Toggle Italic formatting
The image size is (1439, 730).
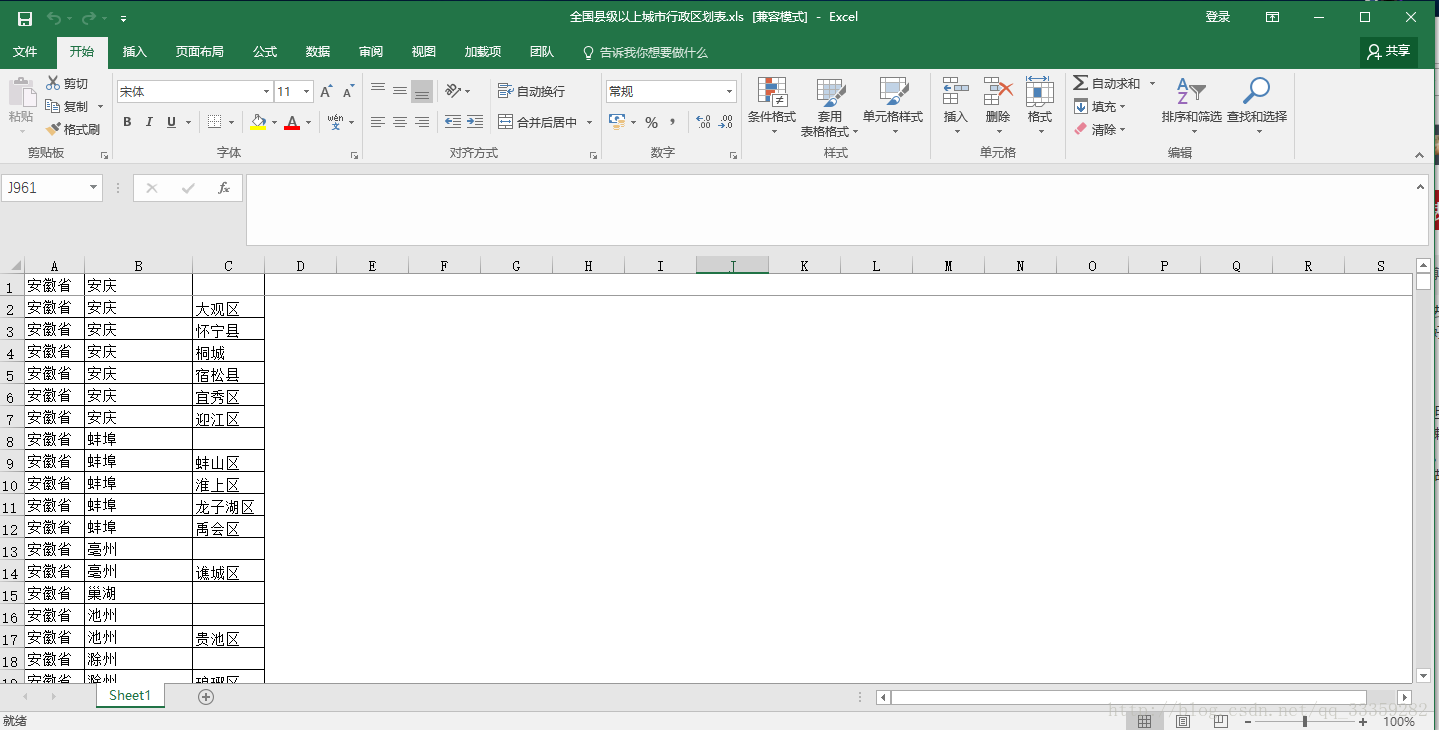click(x=149, y=122)
